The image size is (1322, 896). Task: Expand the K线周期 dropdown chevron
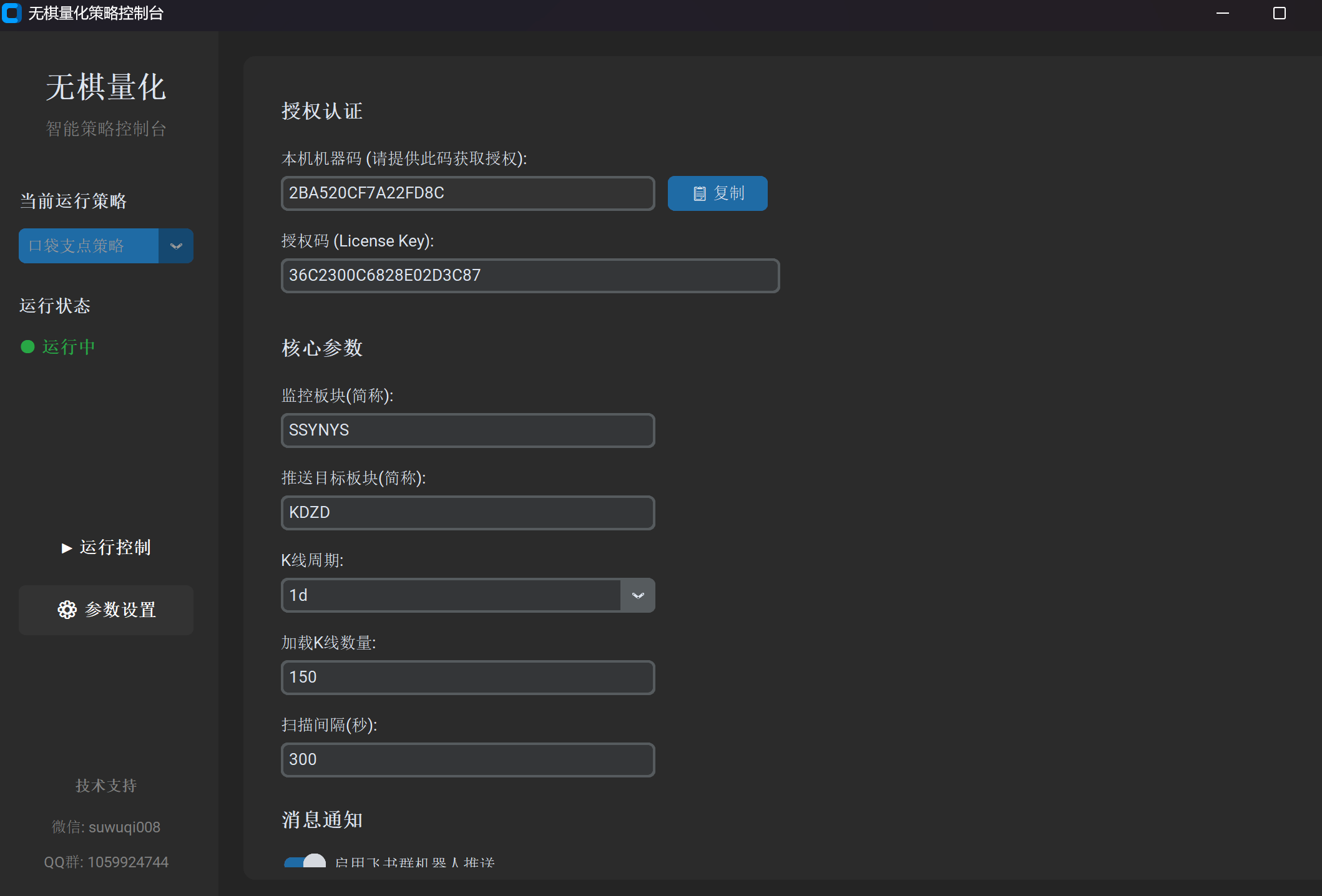[x=637, y=595]
